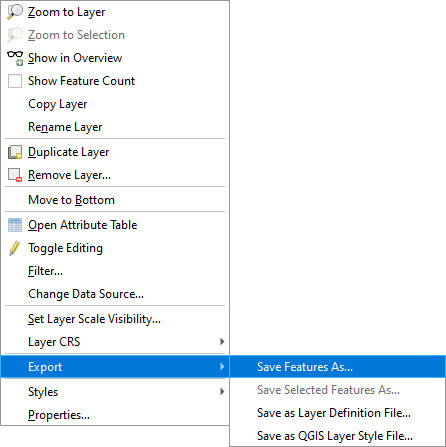Click Save Selected Features As...
Image resolution: width=446 pixels, height=447 pixels.
(338, 390)
